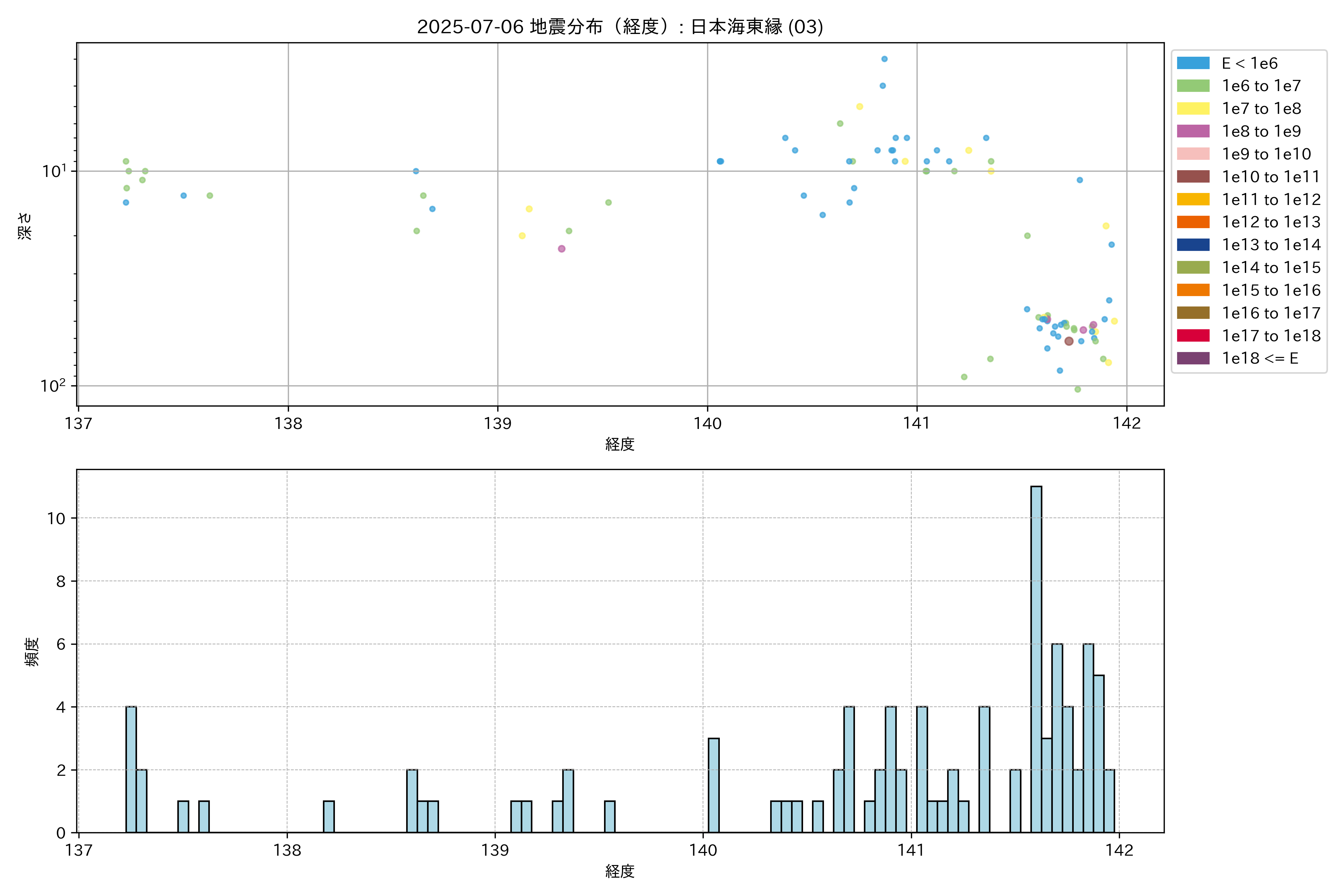Image resolution: width=1344 pixels, height=896 pixels.
Task: Click the 頻度 y-axis label
Action: pos(32,651)
